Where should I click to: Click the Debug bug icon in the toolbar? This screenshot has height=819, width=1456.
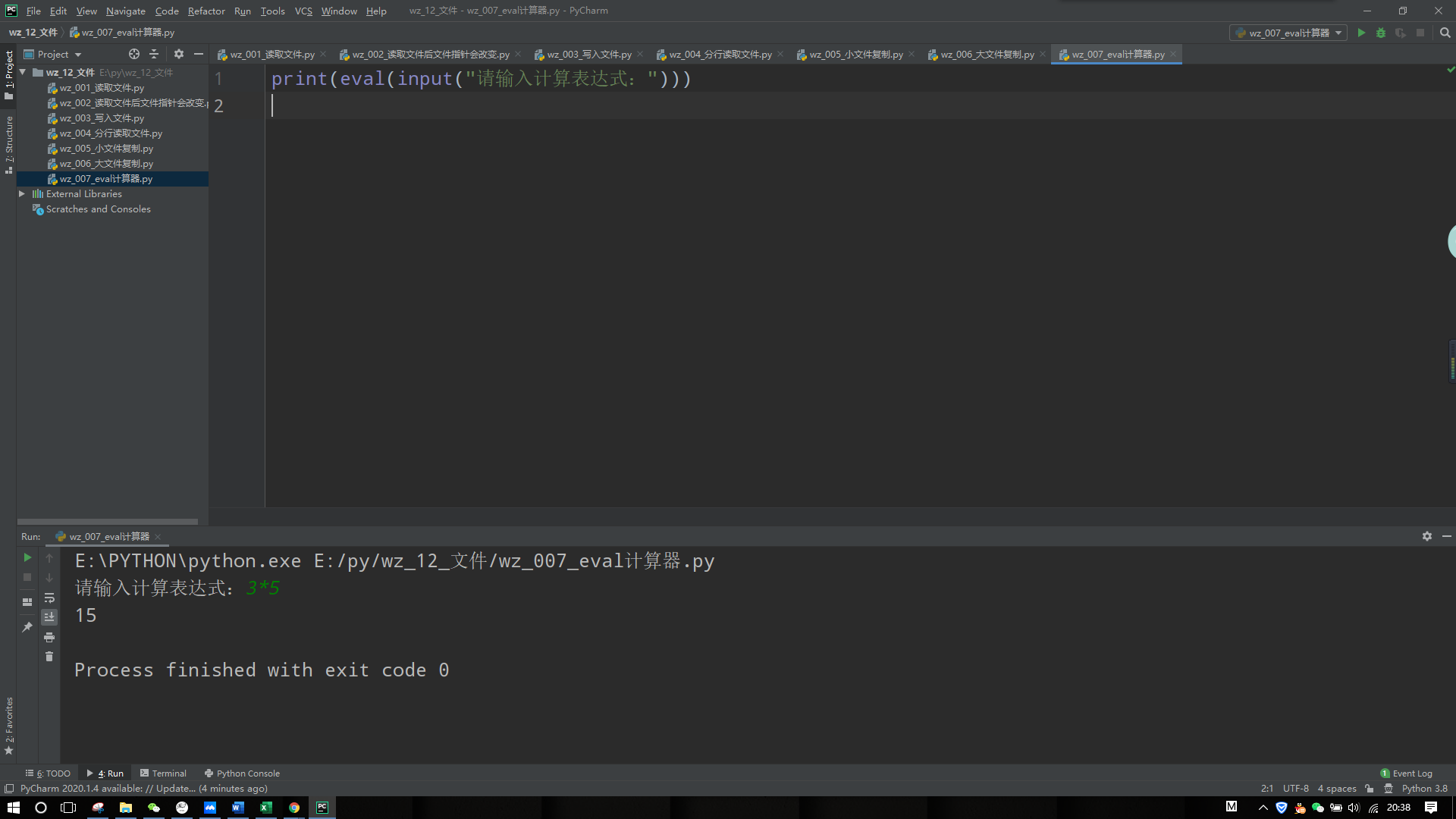[x=1381, y=33]
